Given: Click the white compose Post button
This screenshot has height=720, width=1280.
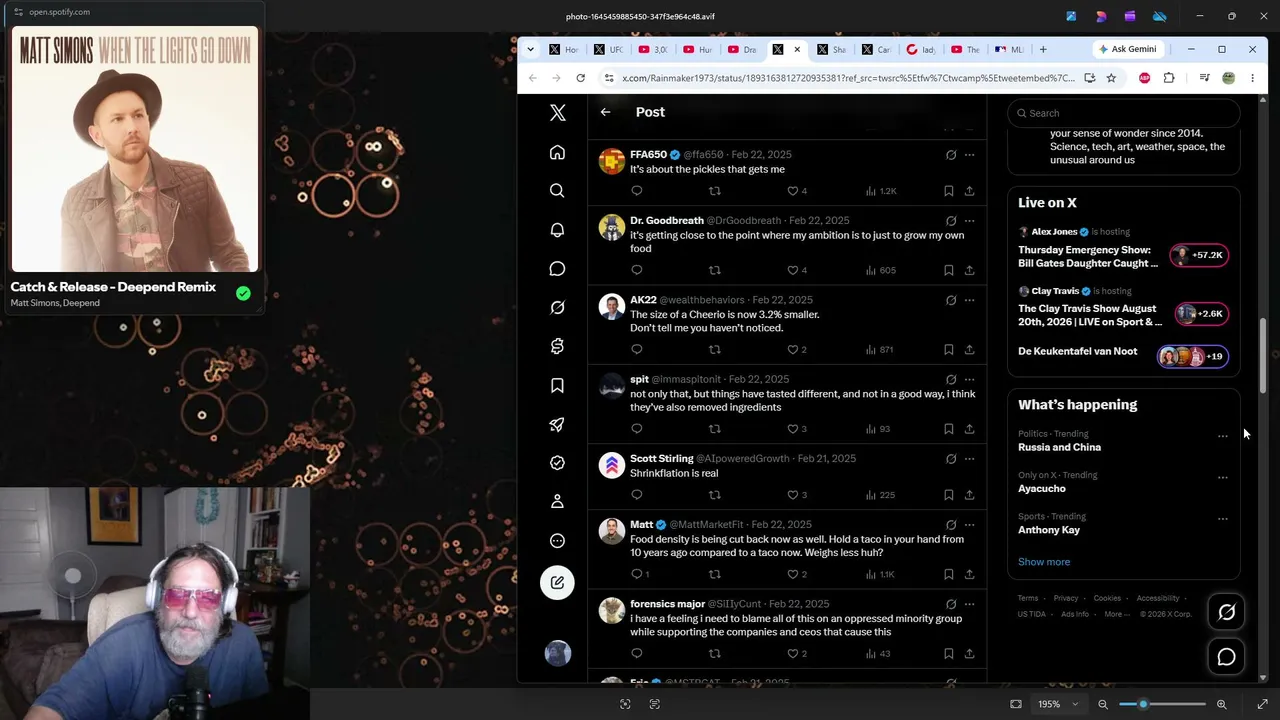Looking at the screenshot, I should pyautogui.click(x=557, y=582).
